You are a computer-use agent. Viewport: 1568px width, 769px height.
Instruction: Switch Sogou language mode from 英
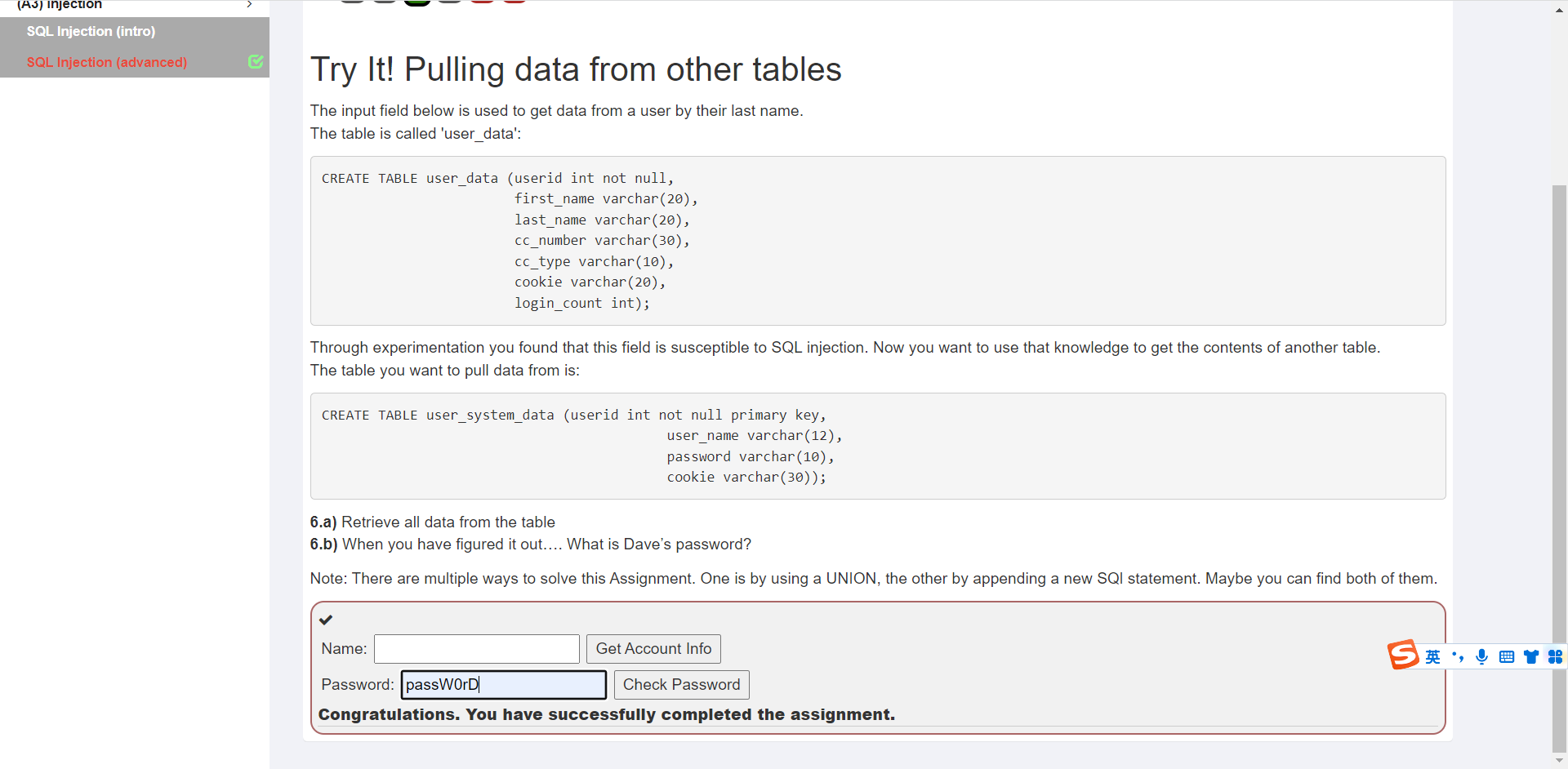coord(1433,656)
